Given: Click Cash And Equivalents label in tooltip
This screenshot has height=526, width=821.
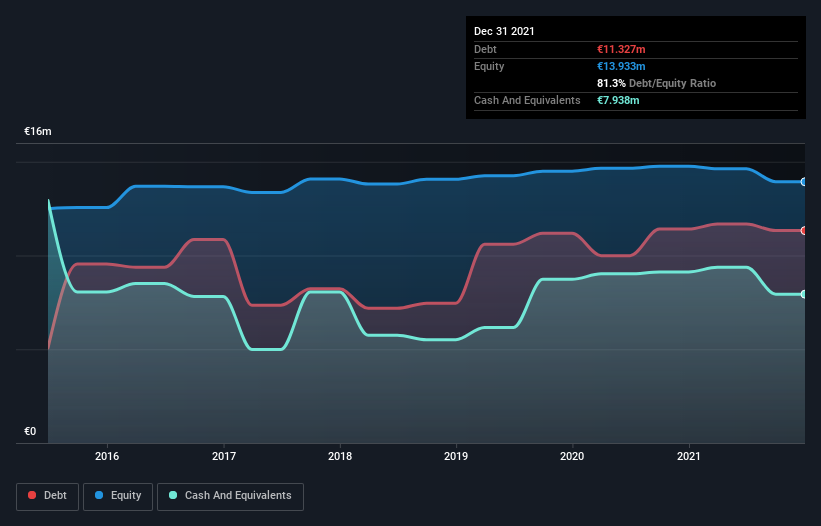Looking at the screenshot, I should 527,100.
